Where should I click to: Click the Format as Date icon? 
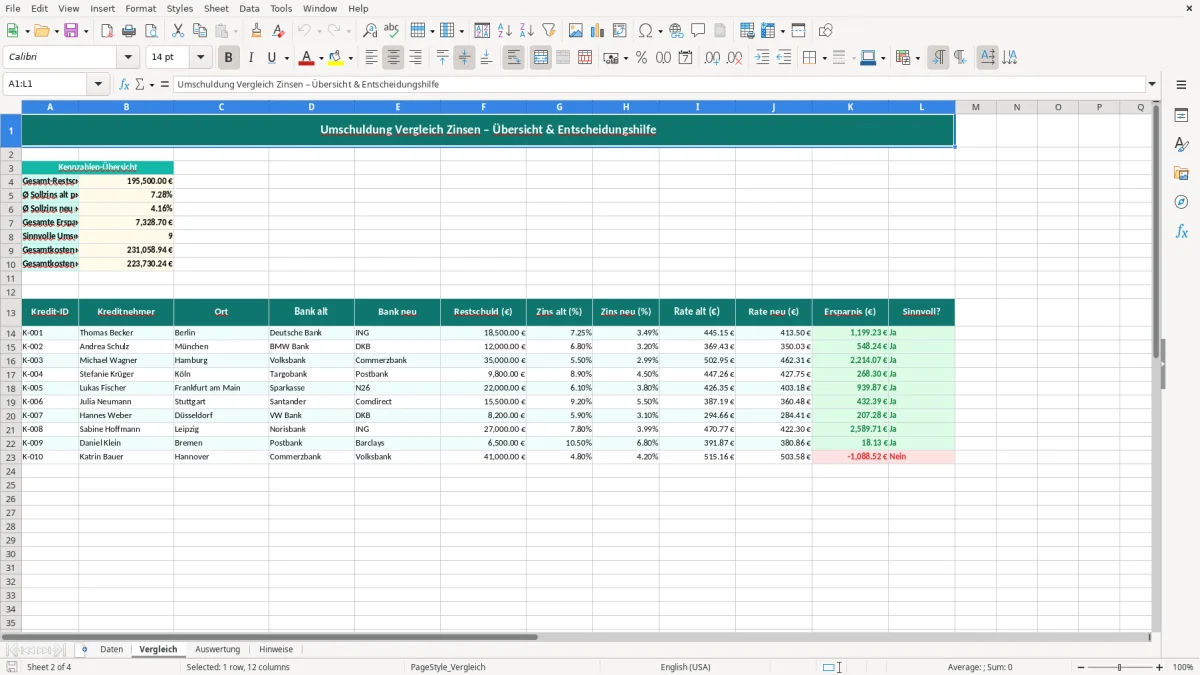point(685,58)
